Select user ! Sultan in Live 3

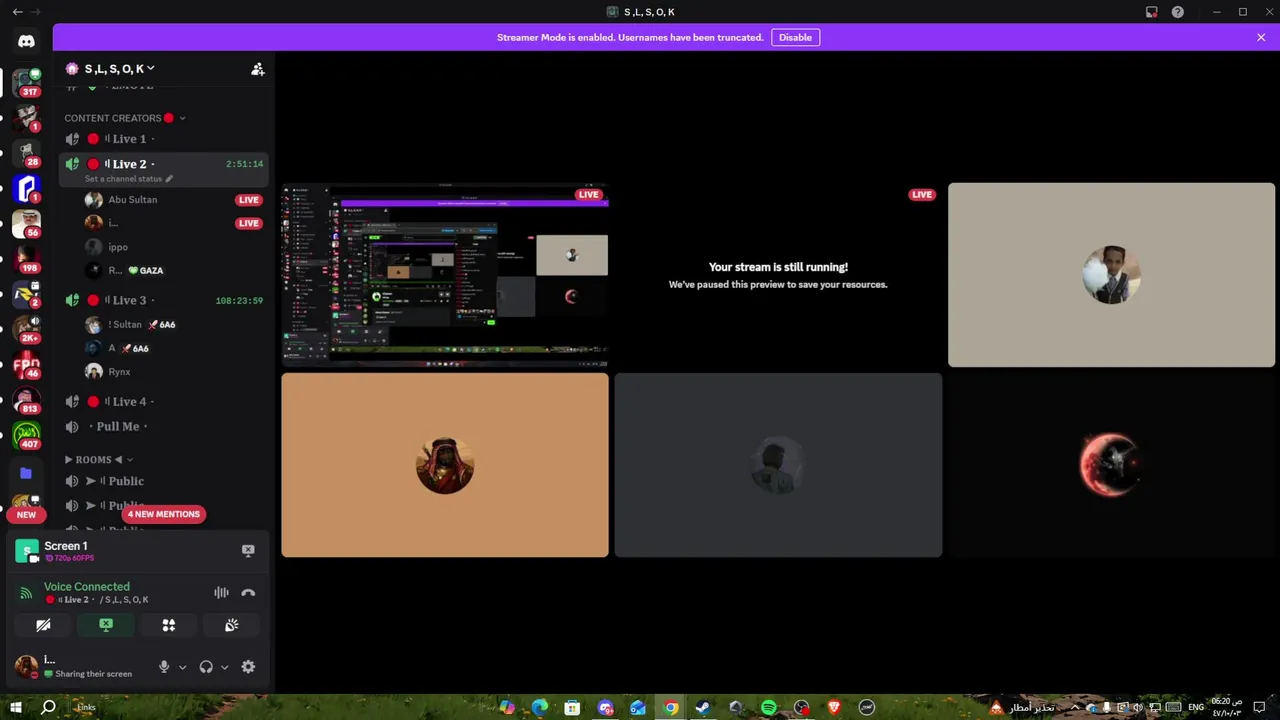point(173,324)
